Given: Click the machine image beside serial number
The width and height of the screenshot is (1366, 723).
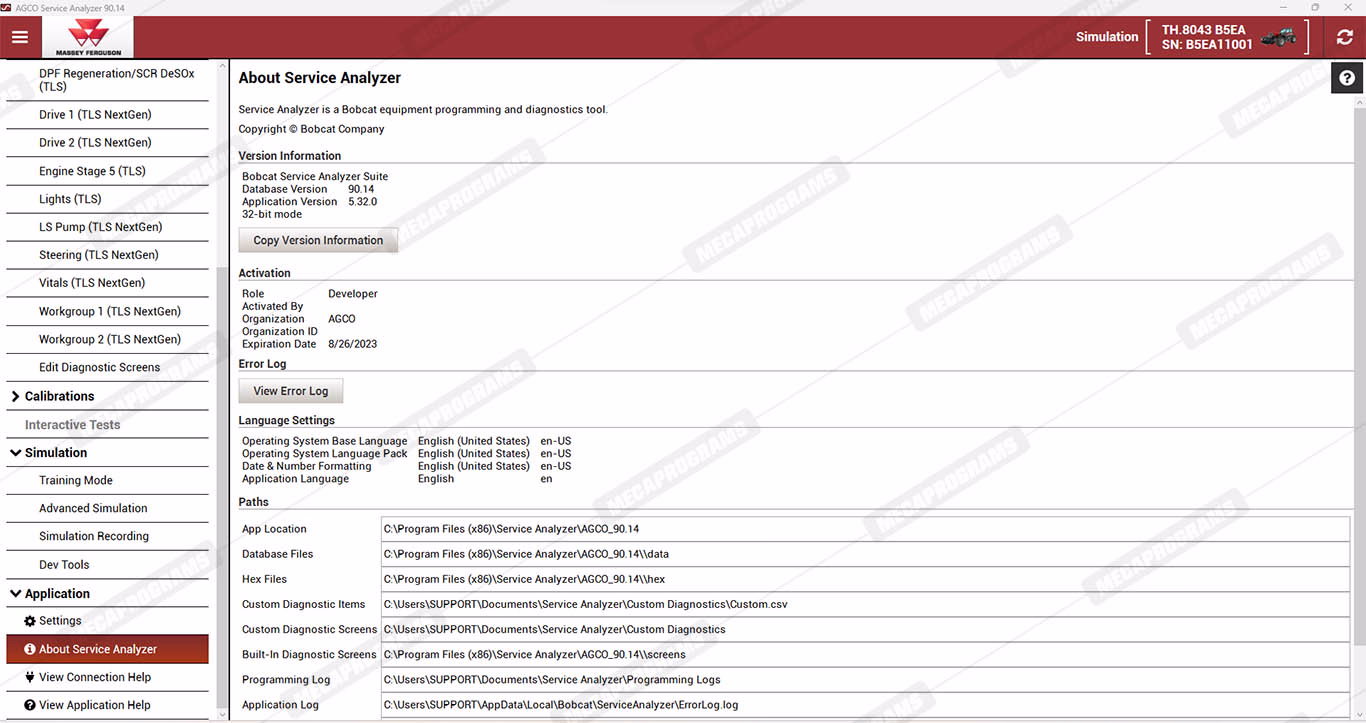Looking at the screenshot, I should point(1278,37).
